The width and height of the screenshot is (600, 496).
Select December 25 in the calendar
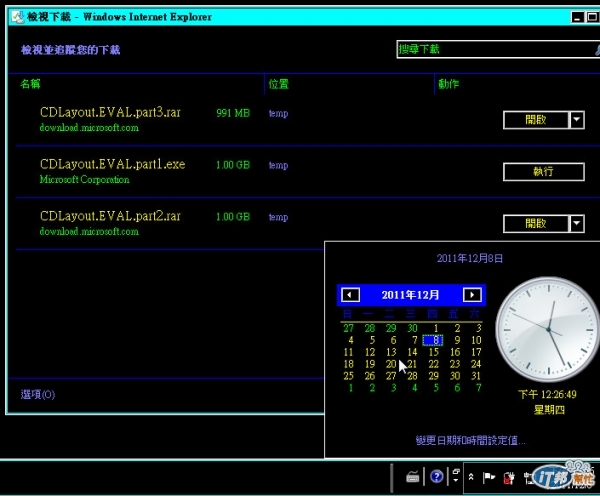pos(348,376)
